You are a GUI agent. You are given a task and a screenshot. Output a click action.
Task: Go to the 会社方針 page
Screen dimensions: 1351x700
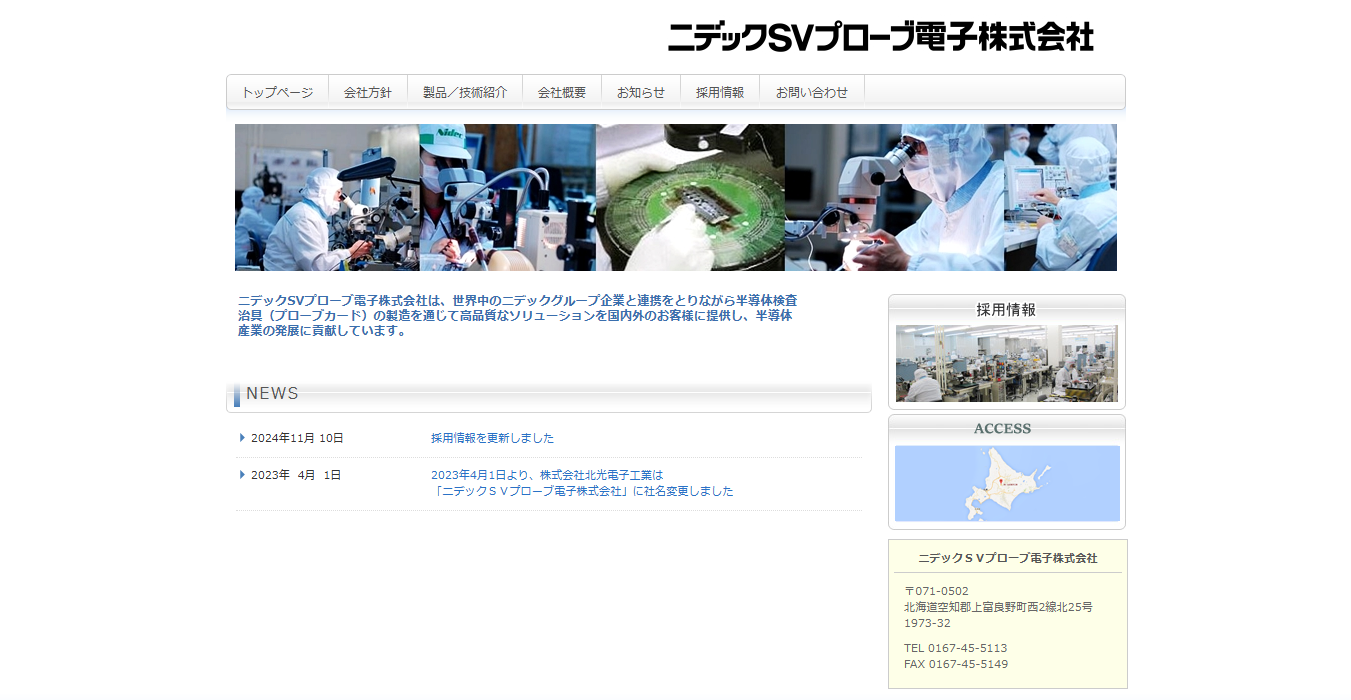point(367,92)
